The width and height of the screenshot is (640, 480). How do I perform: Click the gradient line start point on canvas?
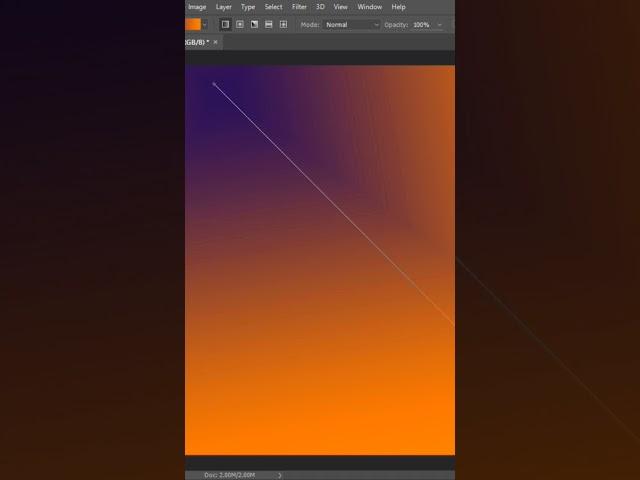point(214,84)
